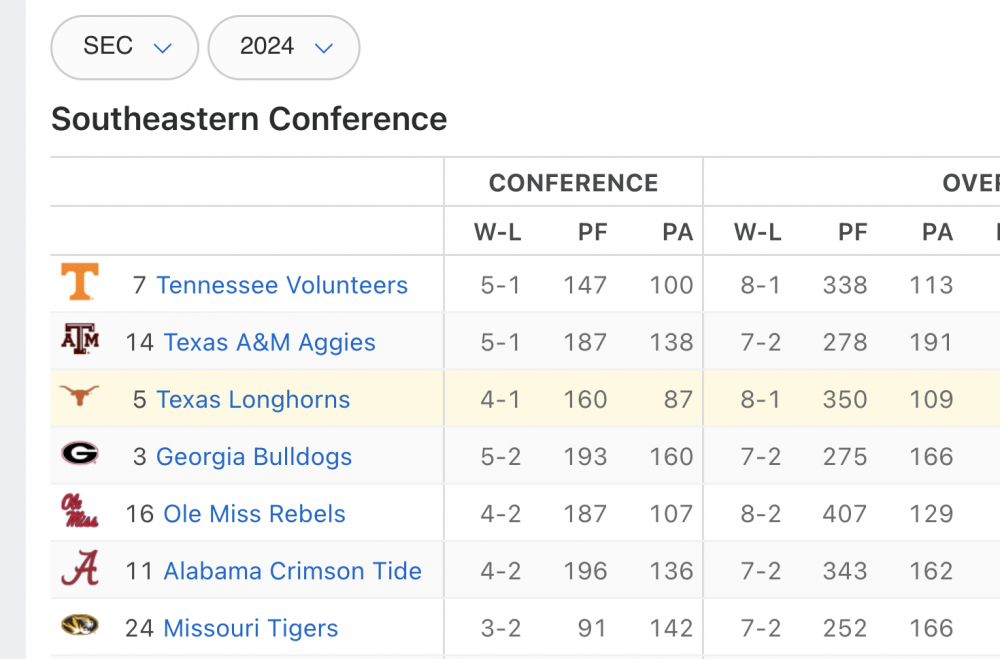Click the Texas Longhorns logo icon
The height and width of the screenshot is (659, 1000).
point(80,397)
